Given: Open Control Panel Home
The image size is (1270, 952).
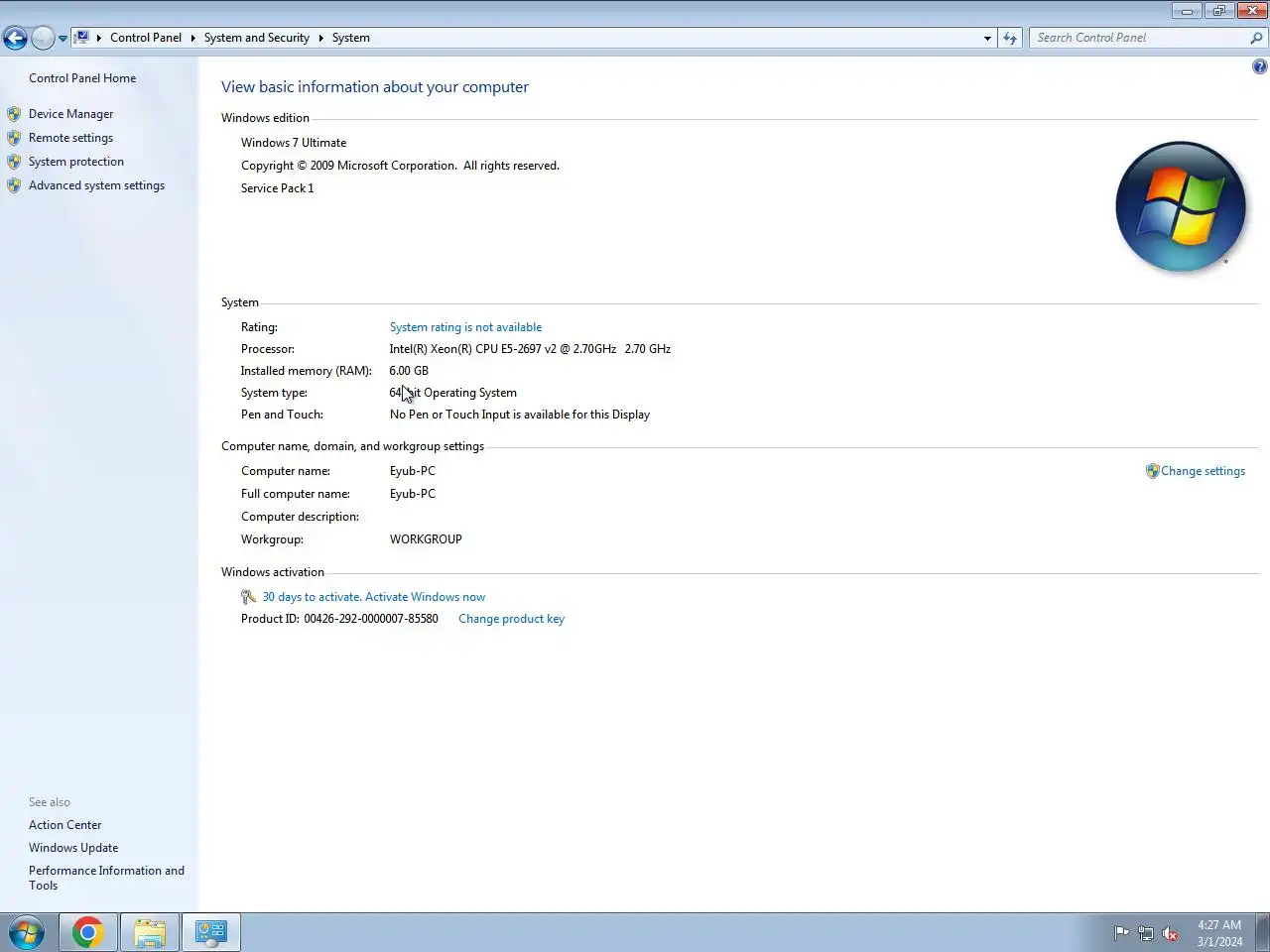Looking at the screenshot, I should click(x=82, y=78).
